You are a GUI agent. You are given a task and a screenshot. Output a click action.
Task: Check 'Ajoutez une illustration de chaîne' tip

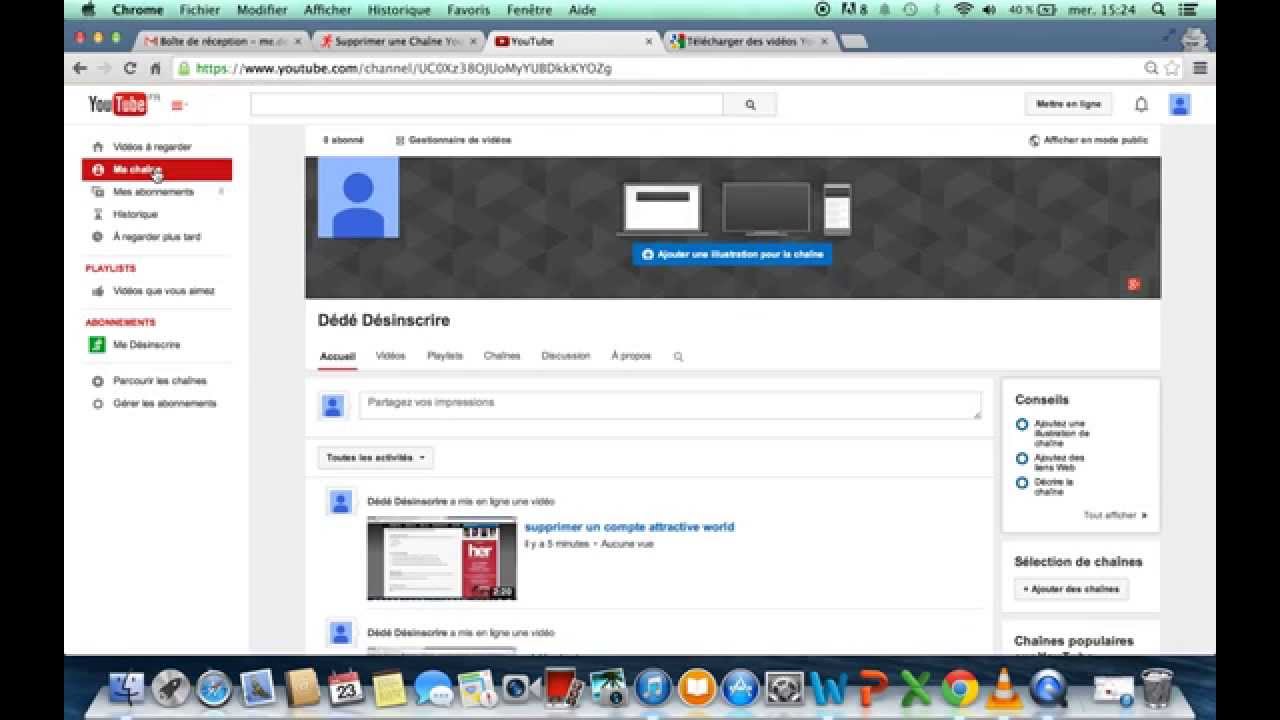(x=1021, y=424)
